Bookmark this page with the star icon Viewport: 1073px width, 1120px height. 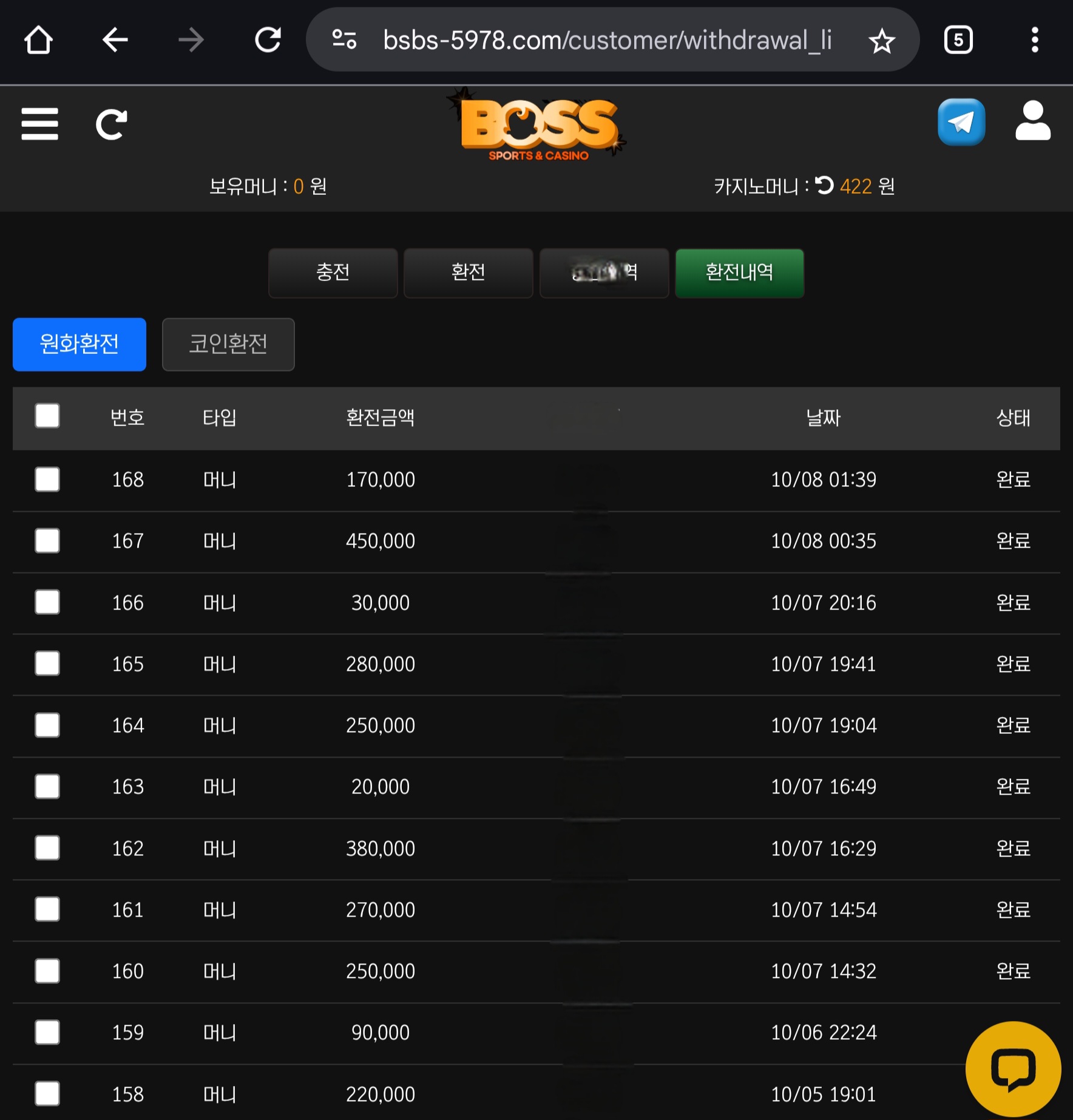(x=881, y=41)
